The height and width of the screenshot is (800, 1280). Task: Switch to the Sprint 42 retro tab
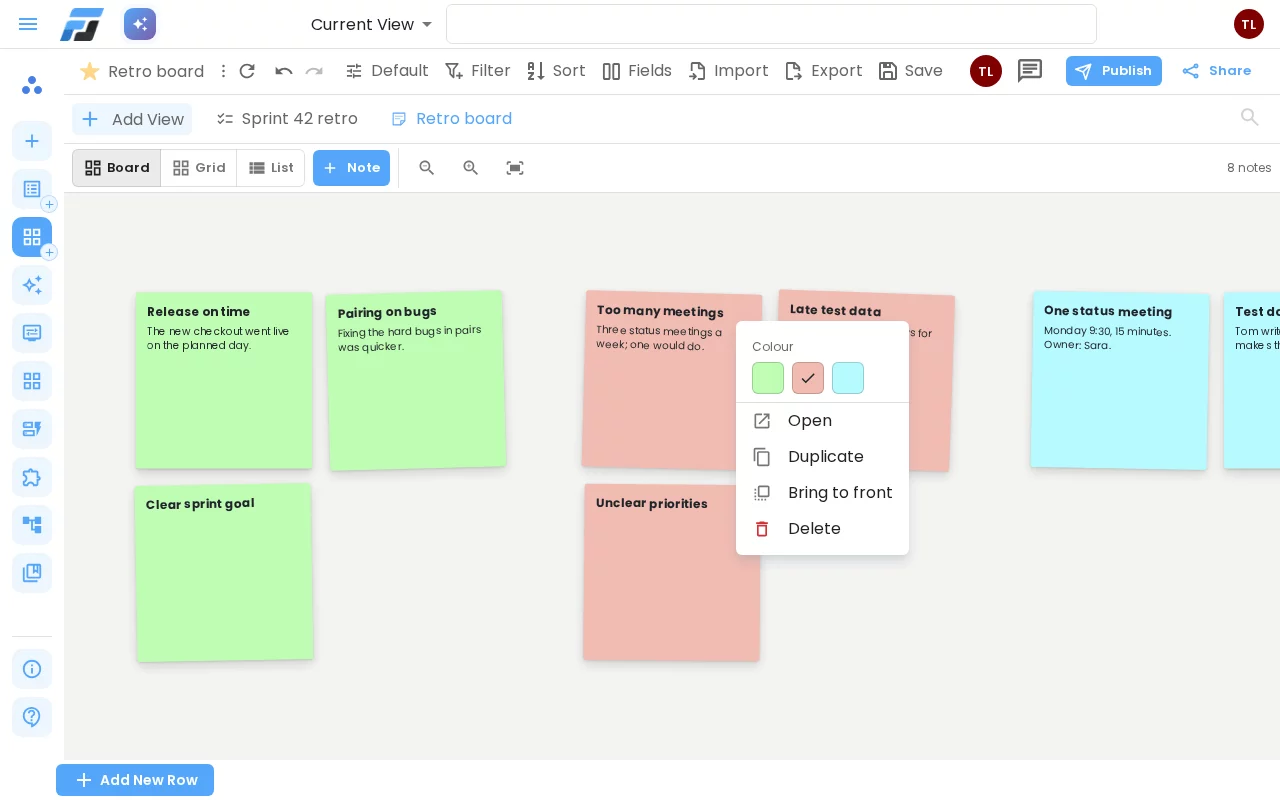point(287,119)
